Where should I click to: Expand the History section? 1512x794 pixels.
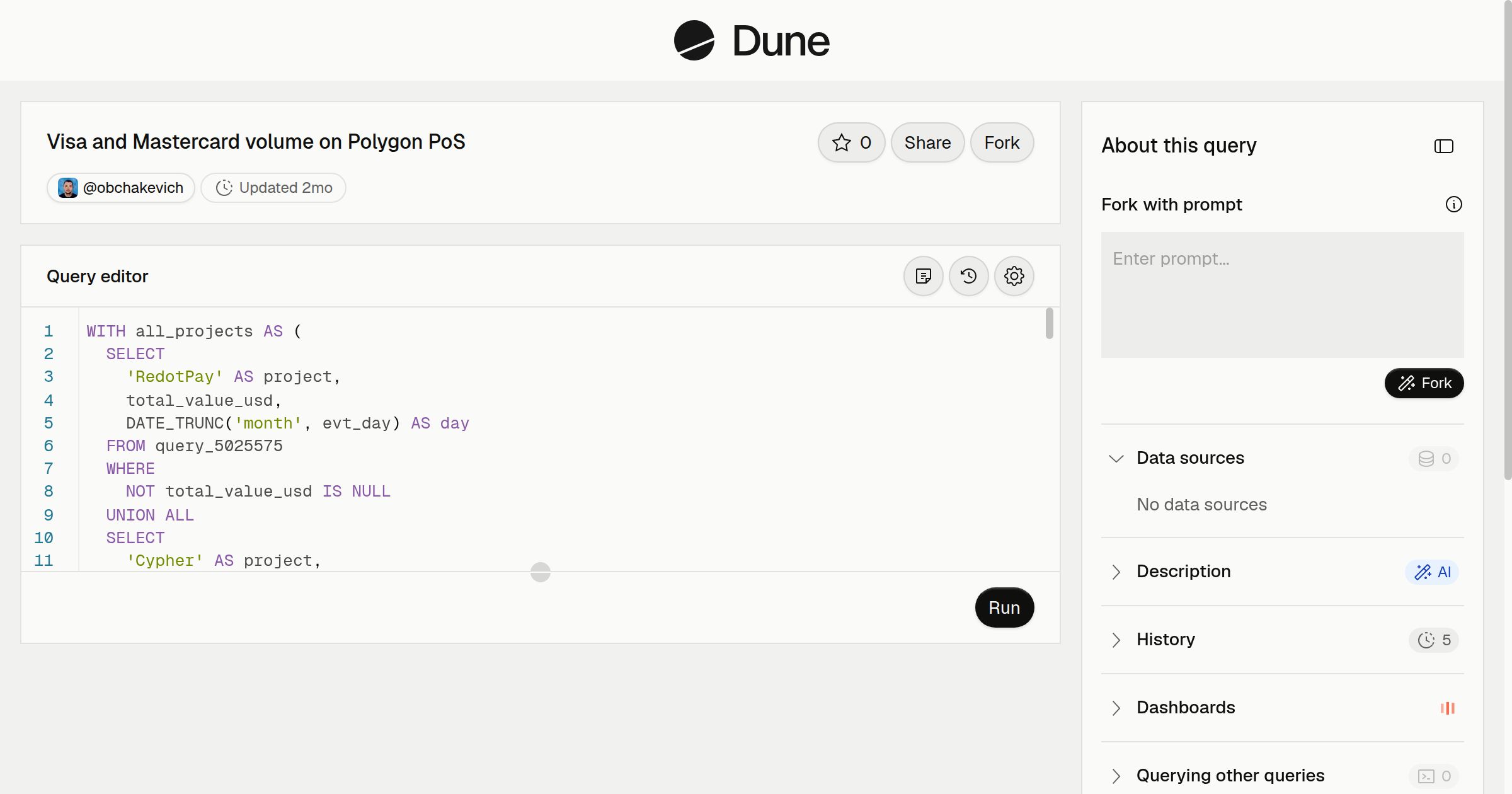pyautogui.click(x=1116, y=640)
